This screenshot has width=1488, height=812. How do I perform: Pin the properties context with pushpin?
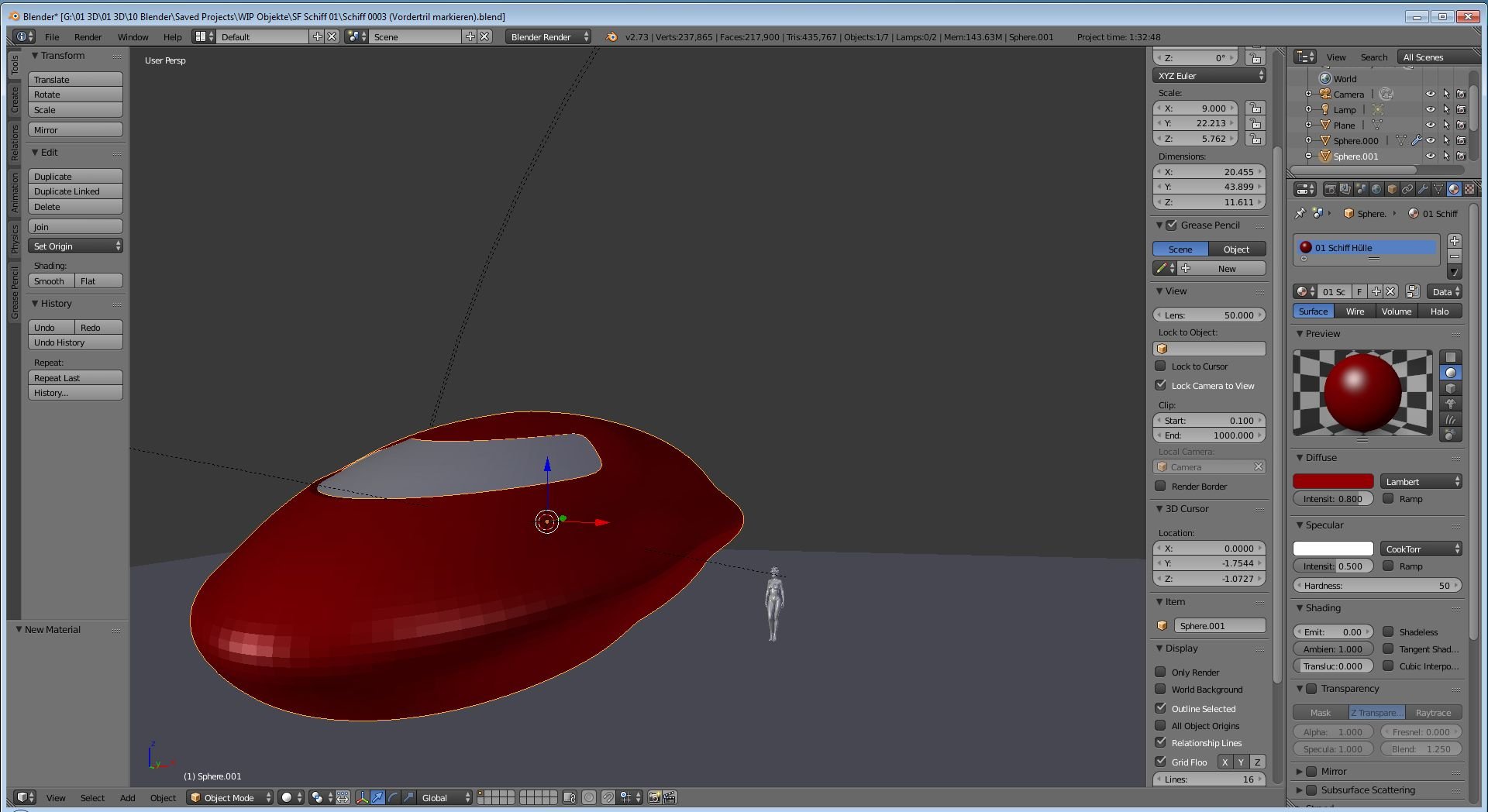pyautogui.click(x=1300, y=213)
